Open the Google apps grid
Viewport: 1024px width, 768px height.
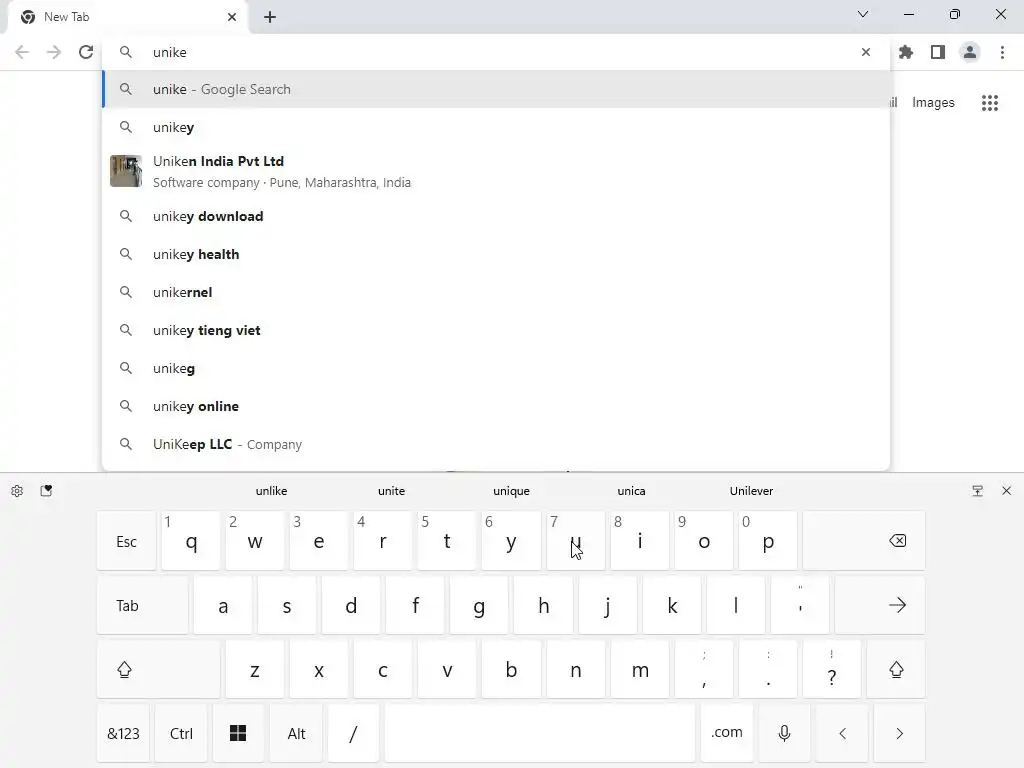point(990,103)
